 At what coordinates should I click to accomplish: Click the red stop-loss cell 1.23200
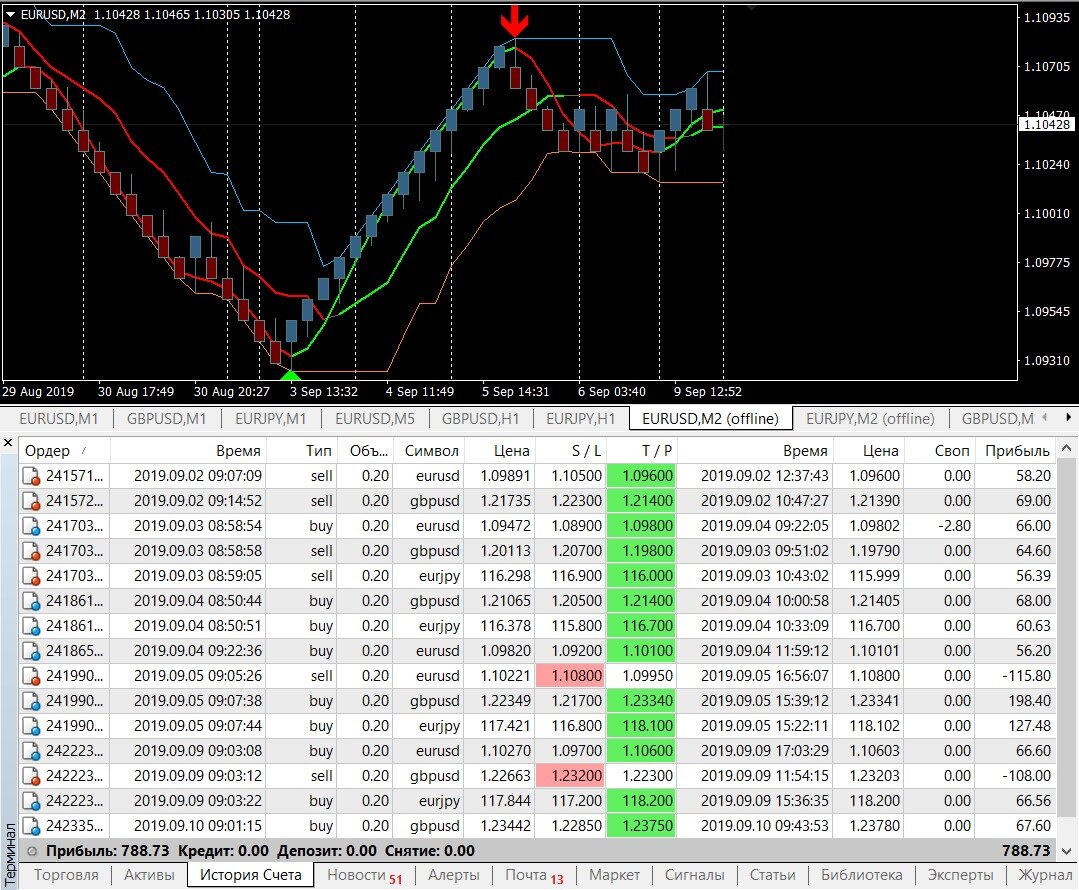(570, 776)
